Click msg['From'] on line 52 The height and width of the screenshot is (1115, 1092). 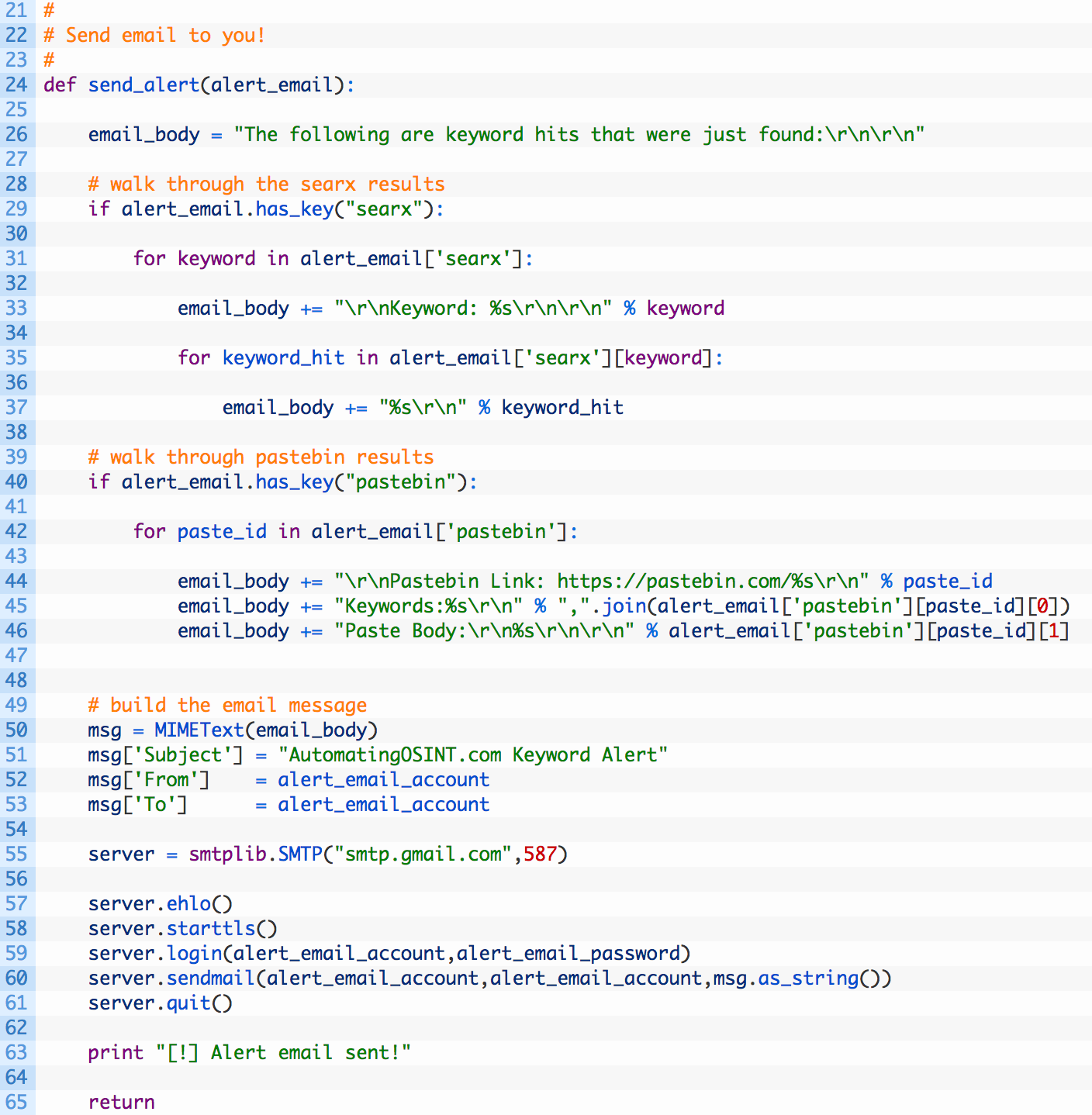(149, 779)
